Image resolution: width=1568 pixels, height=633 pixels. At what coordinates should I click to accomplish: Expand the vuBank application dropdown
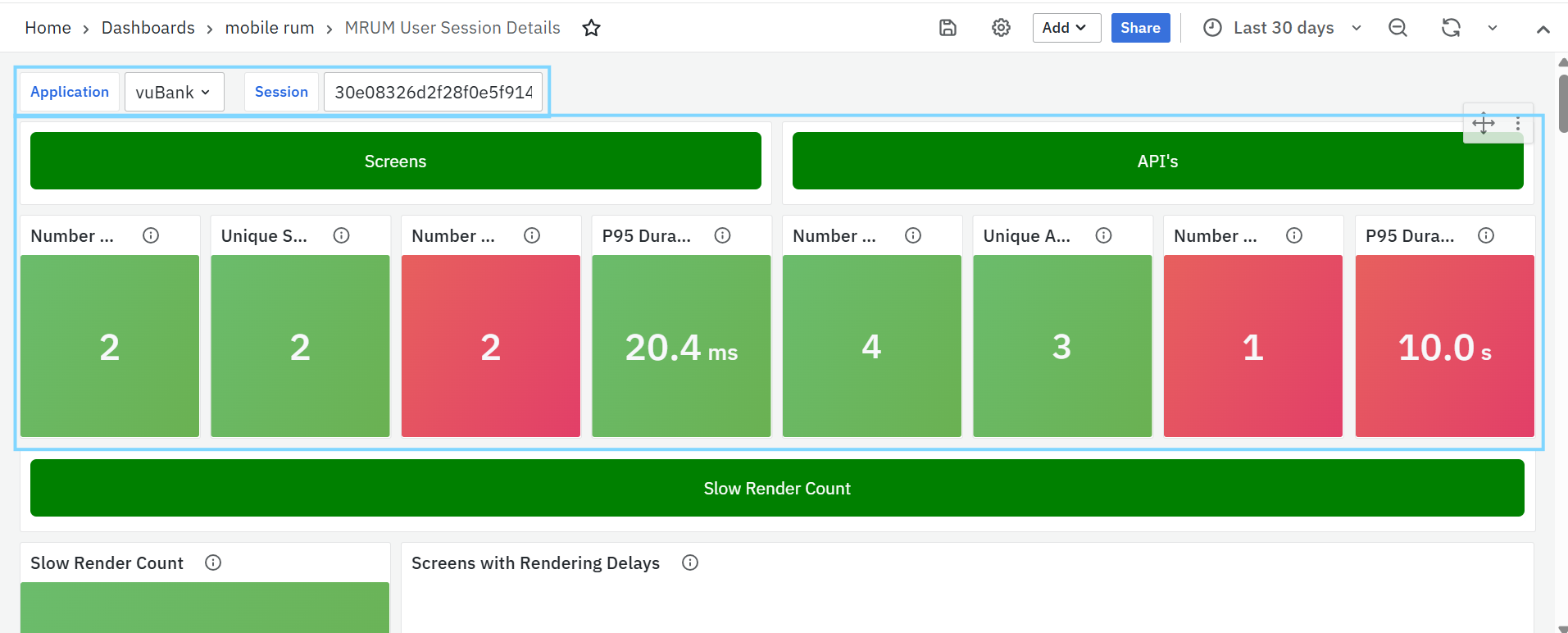tap(174, 93)
